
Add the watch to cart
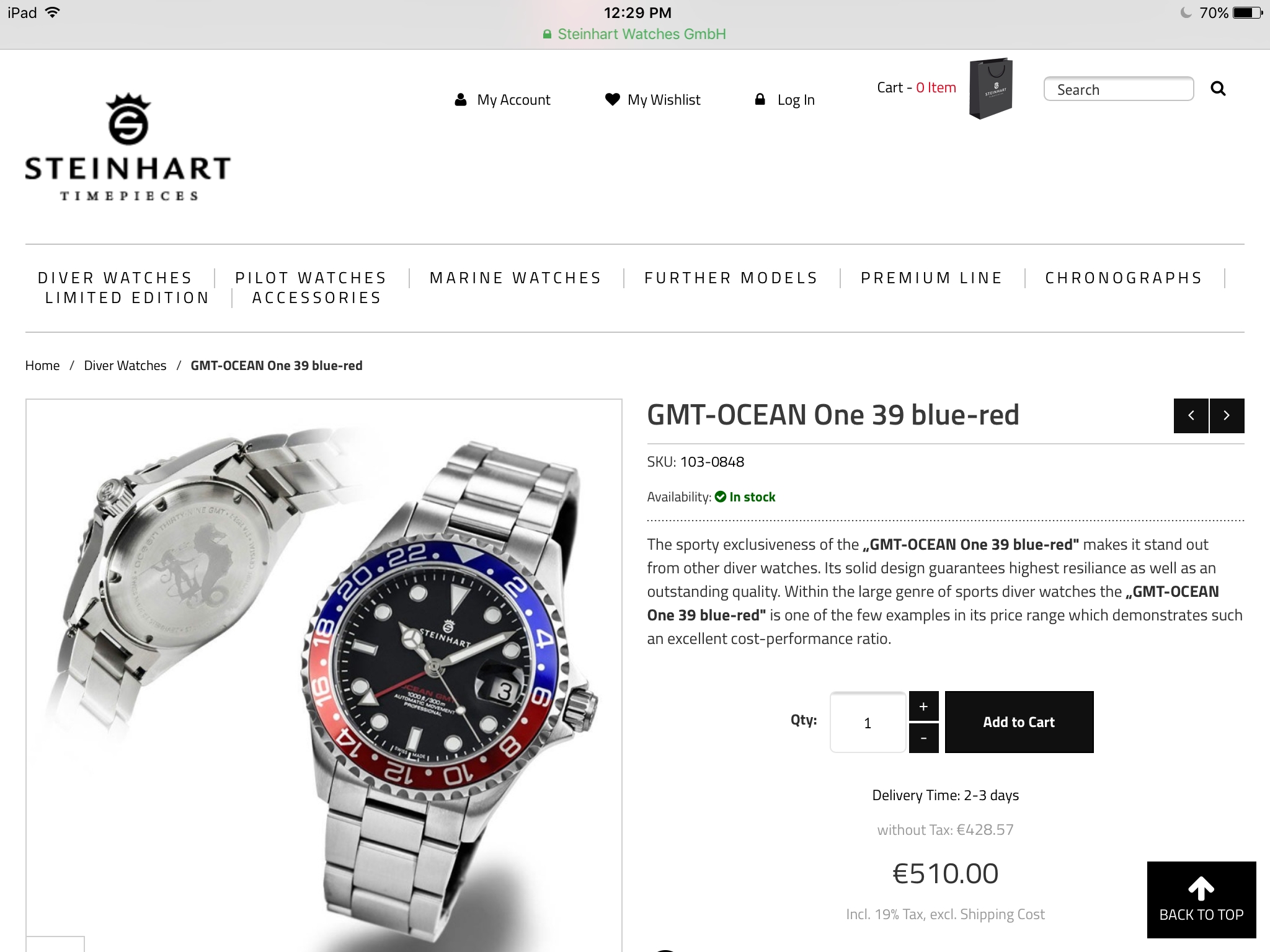[x=1019, y=722]
